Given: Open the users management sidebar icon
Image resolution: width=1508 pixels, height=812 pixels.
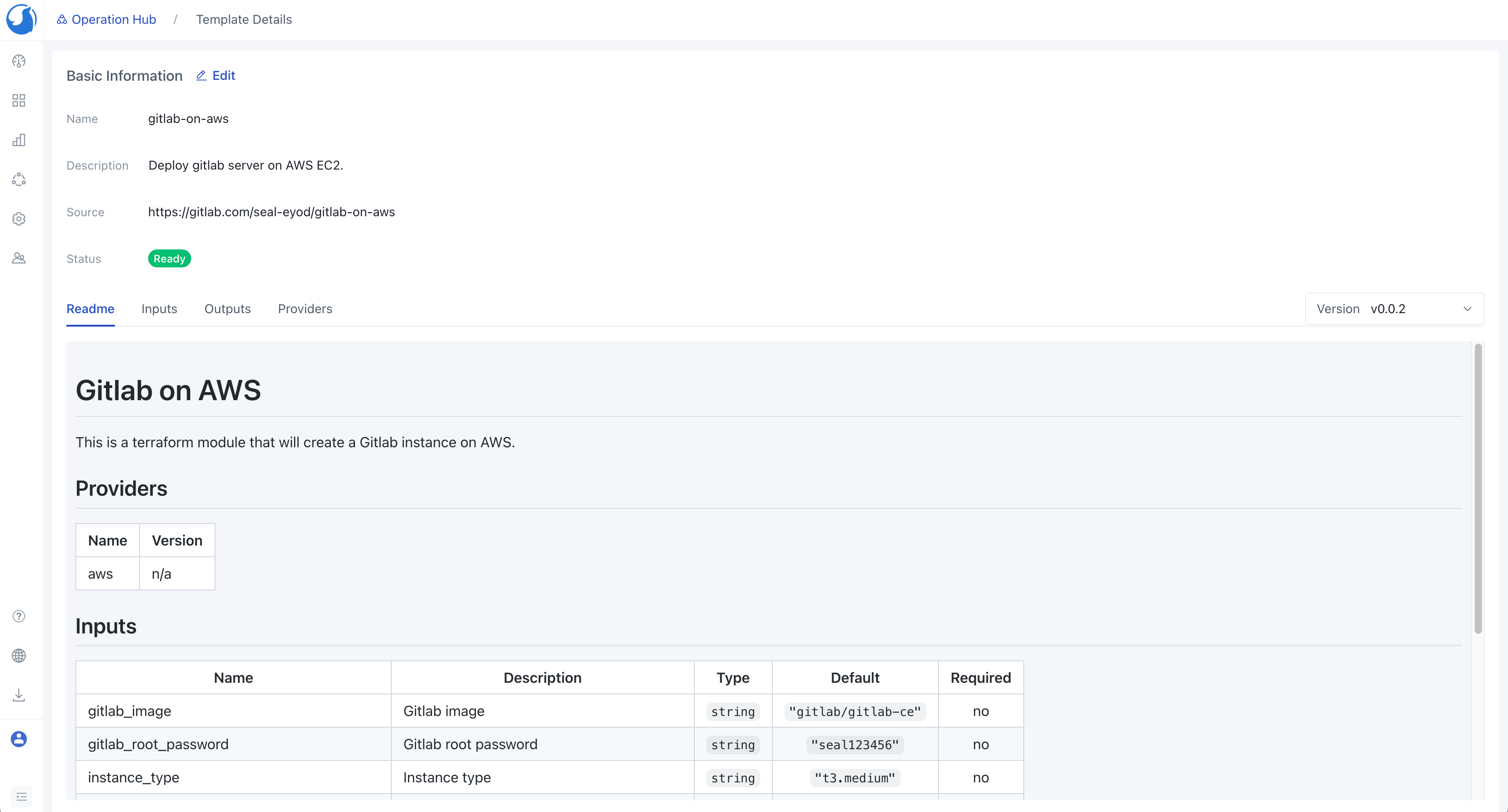Looking at the screenshot, I should tap(19, 258).
